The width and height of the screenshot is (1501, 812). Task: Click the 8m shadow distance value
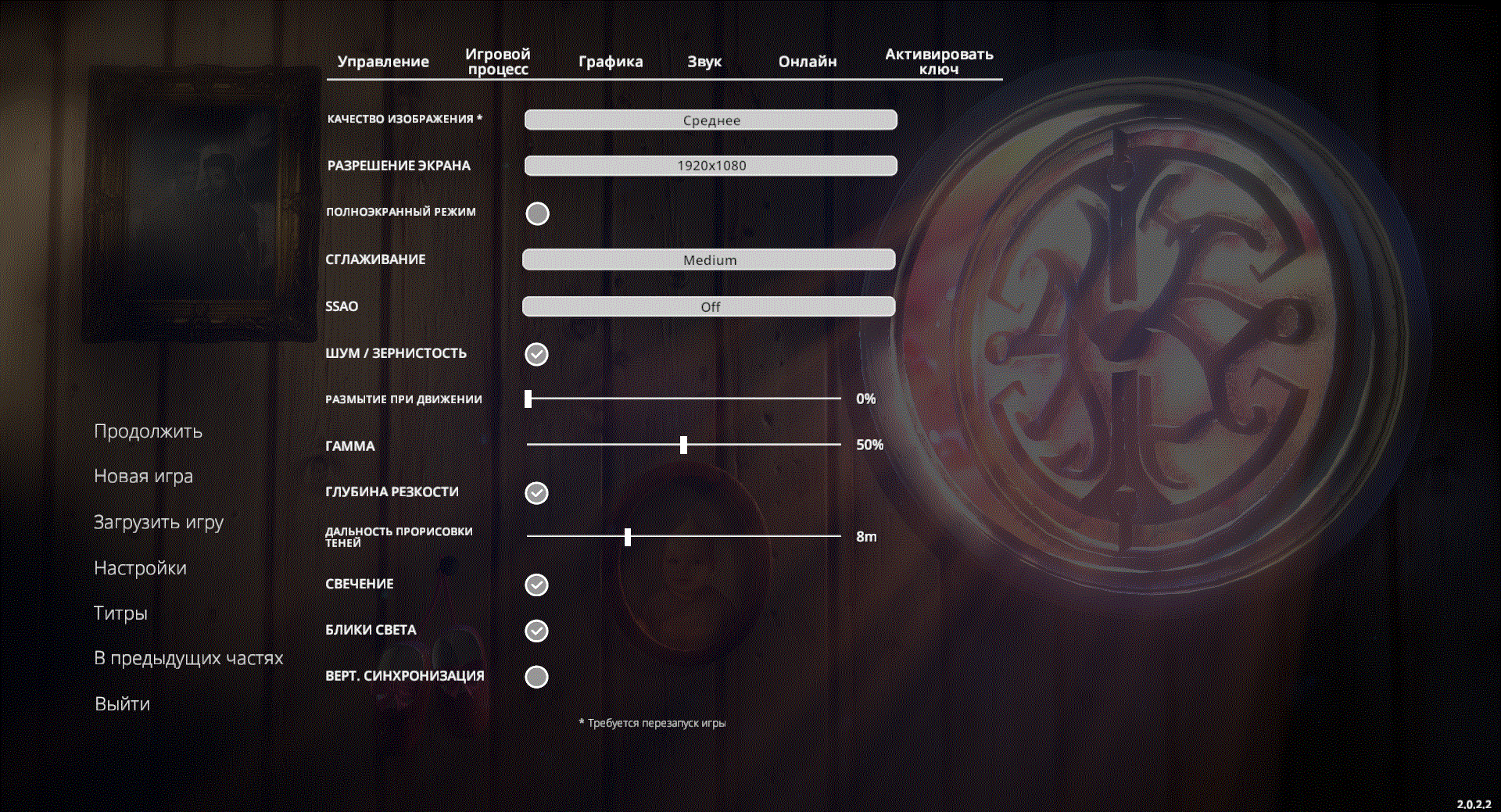click(866, 537)
